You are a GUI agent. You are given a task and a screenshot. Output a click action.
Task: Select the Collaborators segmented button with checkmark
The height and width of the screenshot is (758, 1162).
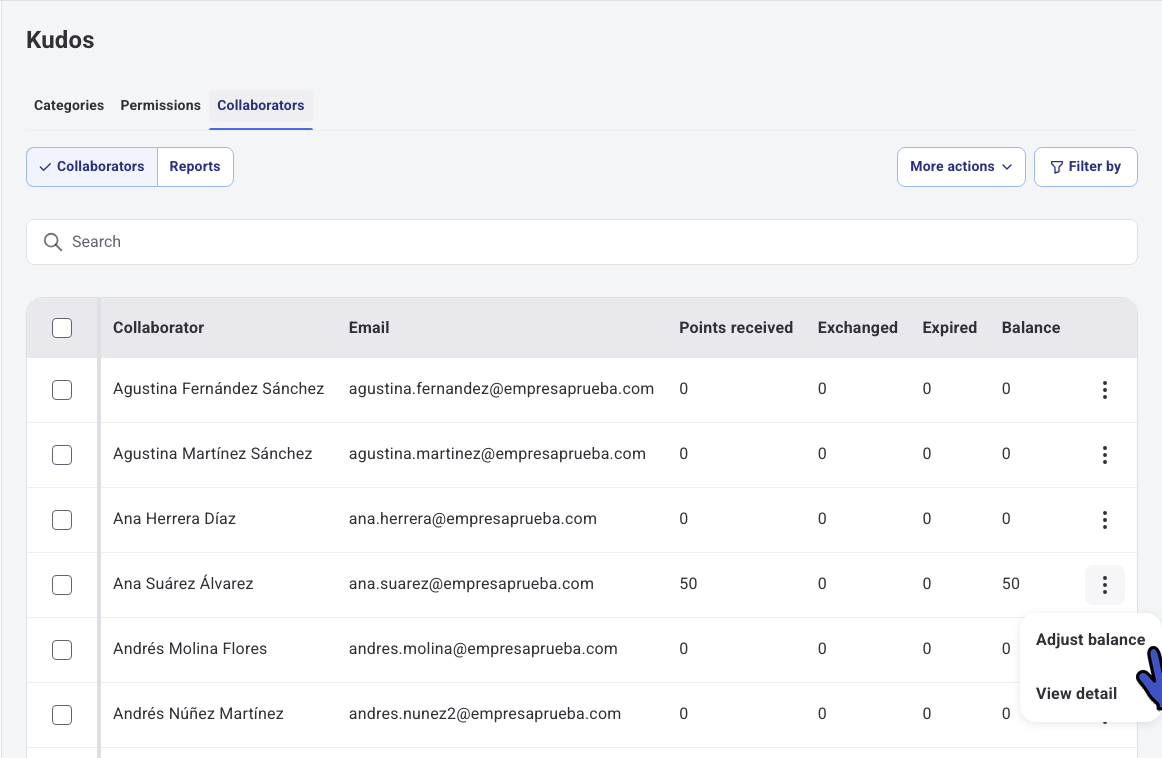[92, 167]
